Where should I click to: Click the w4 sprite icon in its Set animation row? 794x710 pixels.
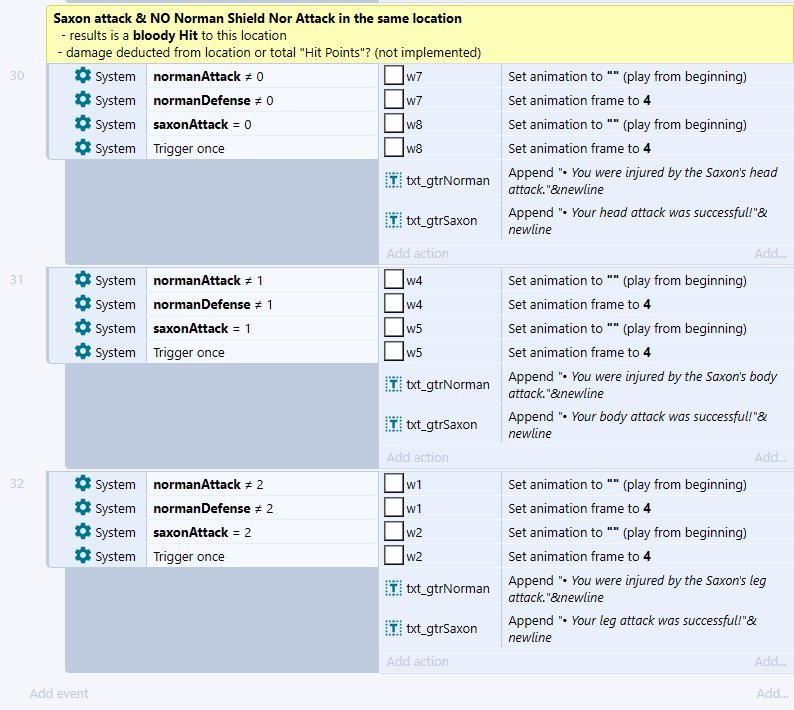point(393,280)
